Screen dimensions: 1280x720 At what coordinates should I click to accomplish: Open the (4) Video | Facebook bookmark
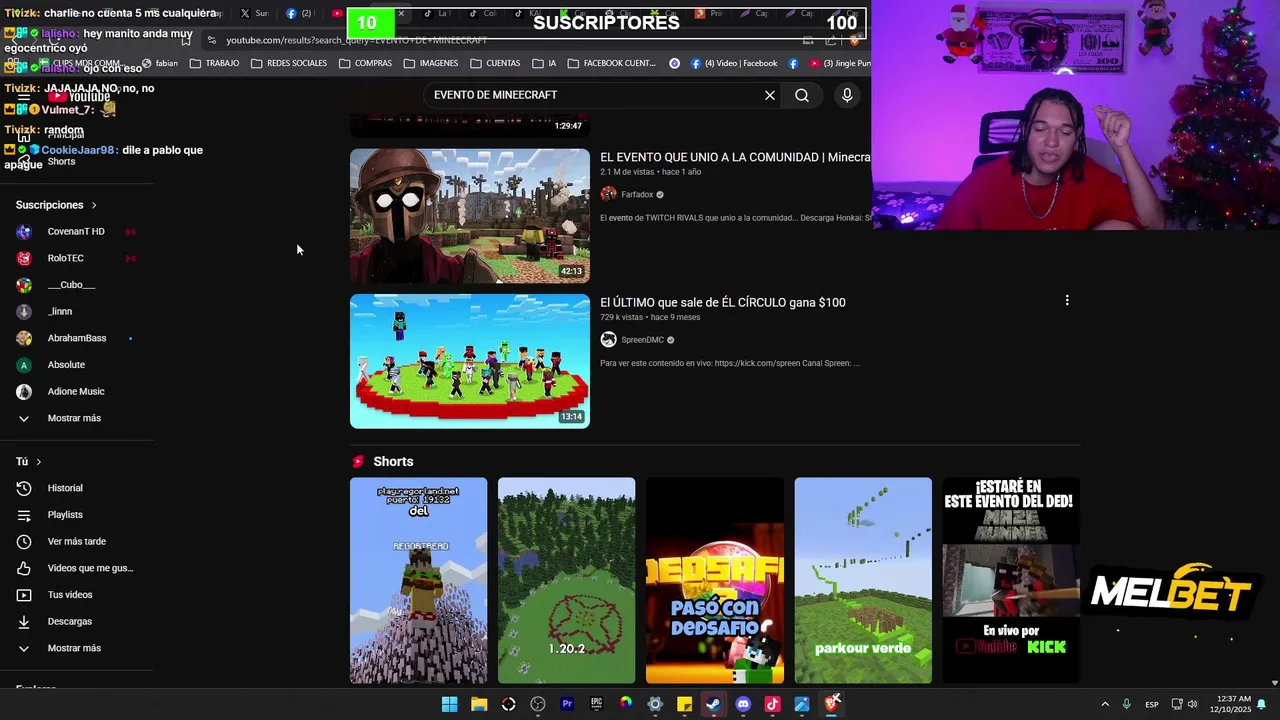point(733,63)
